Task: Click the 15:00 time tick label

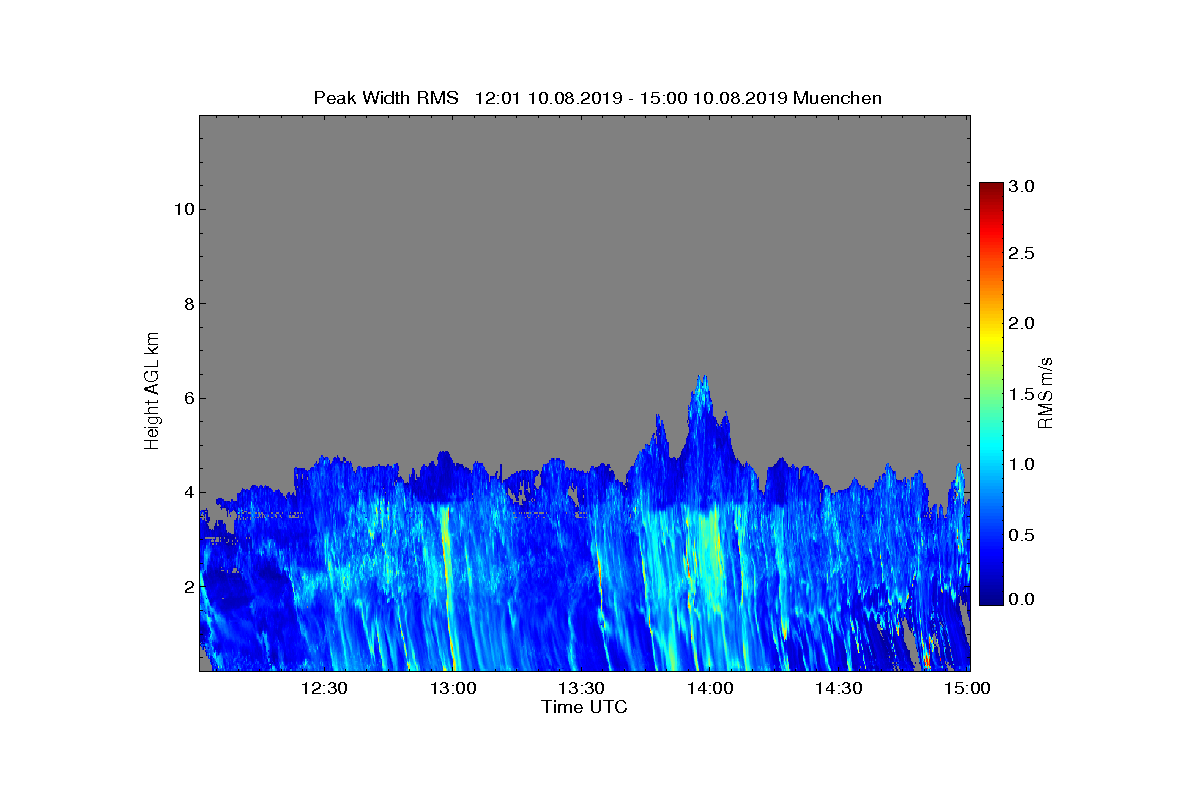Action: pyautogui.click(x=967, y=688)
